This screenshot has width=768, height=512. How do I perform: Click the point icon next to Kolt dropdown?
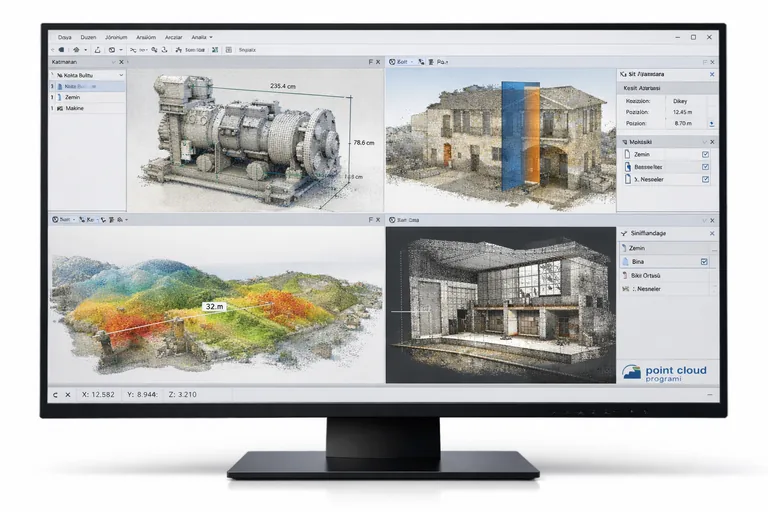tap(421, 62)
